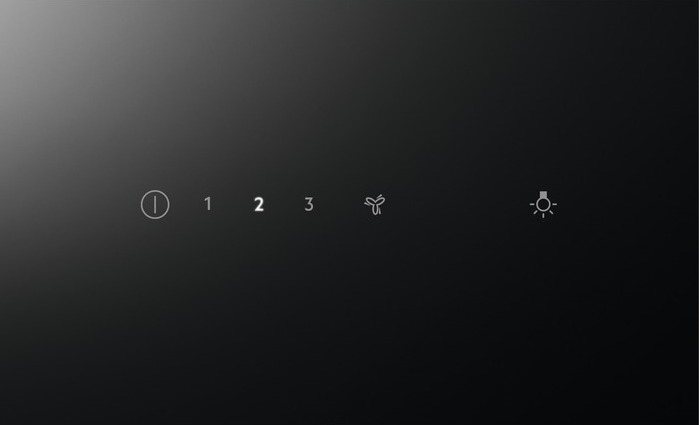
Task: Enable the cooktop lighting
Action: click(x=543, y=204)
